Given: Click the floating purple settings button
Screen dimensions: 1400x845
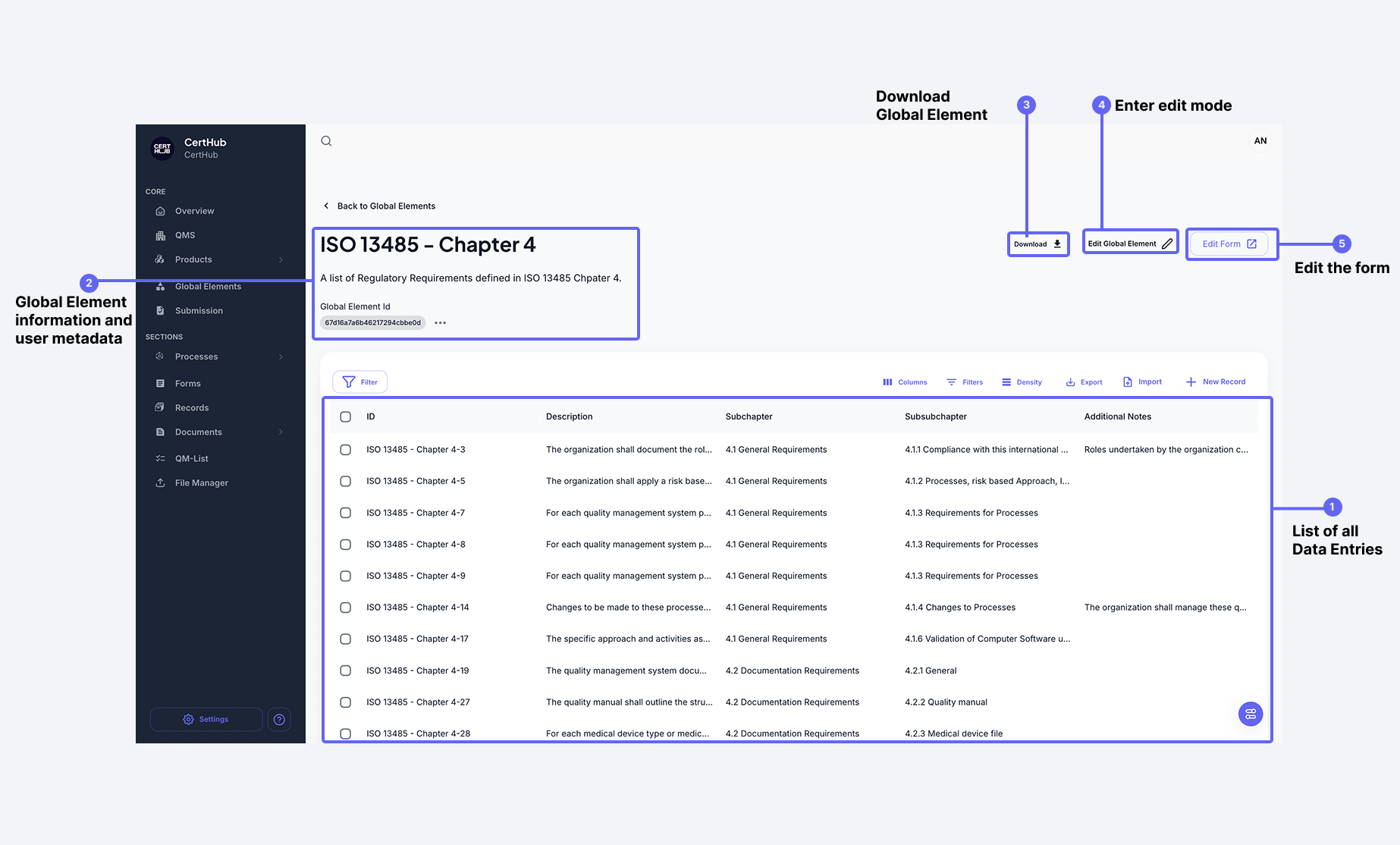Looking at the screenshot, I should 1250,714.
